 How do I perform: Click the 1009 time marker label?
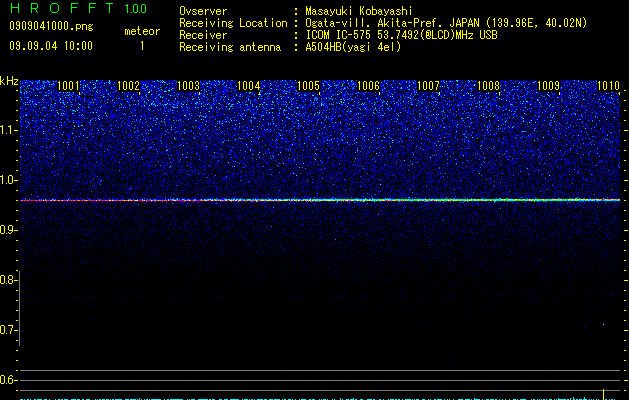coord(548,86)
